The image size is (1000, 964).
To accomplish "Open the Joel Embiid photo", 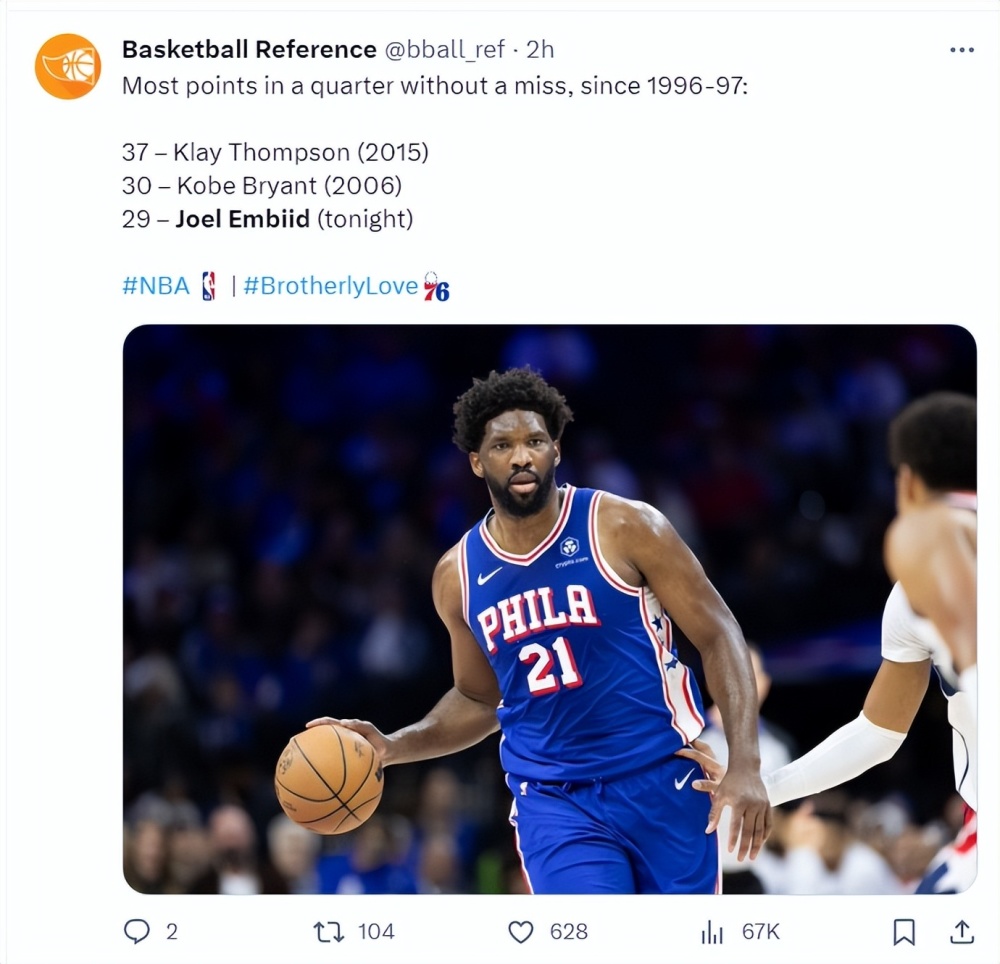I will (549, 609).
